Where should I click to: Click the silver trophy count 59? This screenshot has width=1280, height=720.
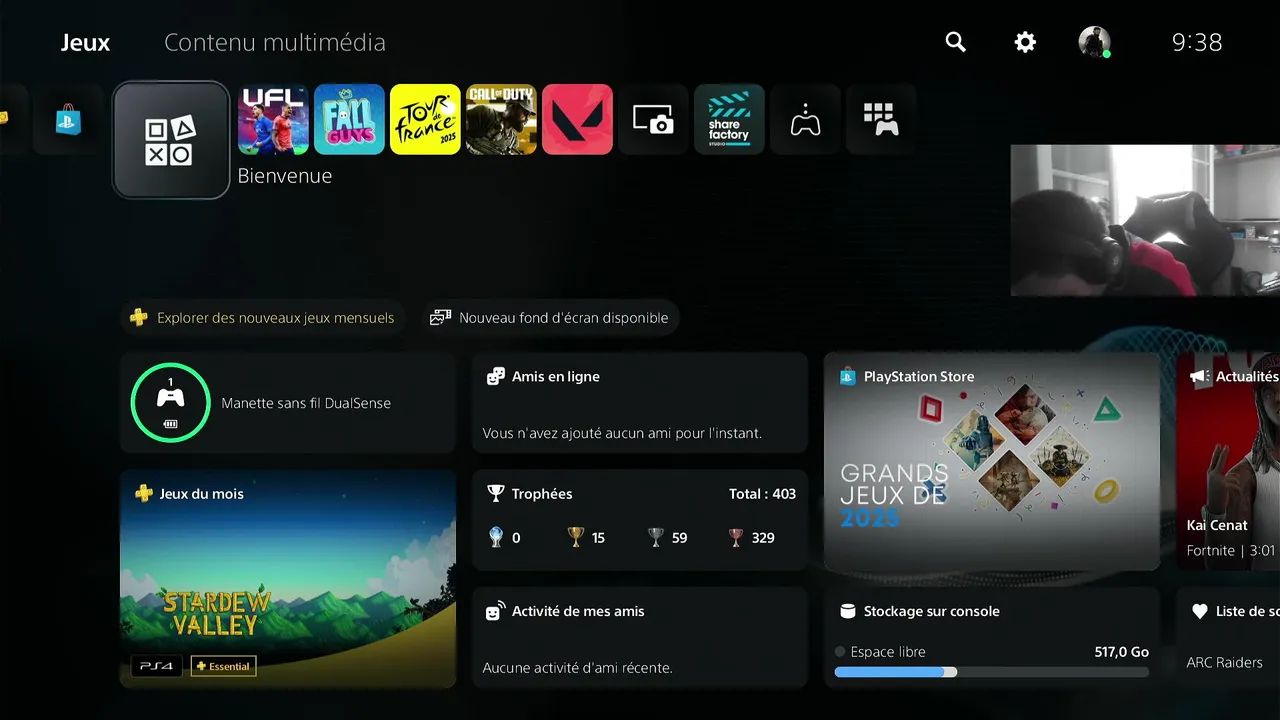pos(668,537)
